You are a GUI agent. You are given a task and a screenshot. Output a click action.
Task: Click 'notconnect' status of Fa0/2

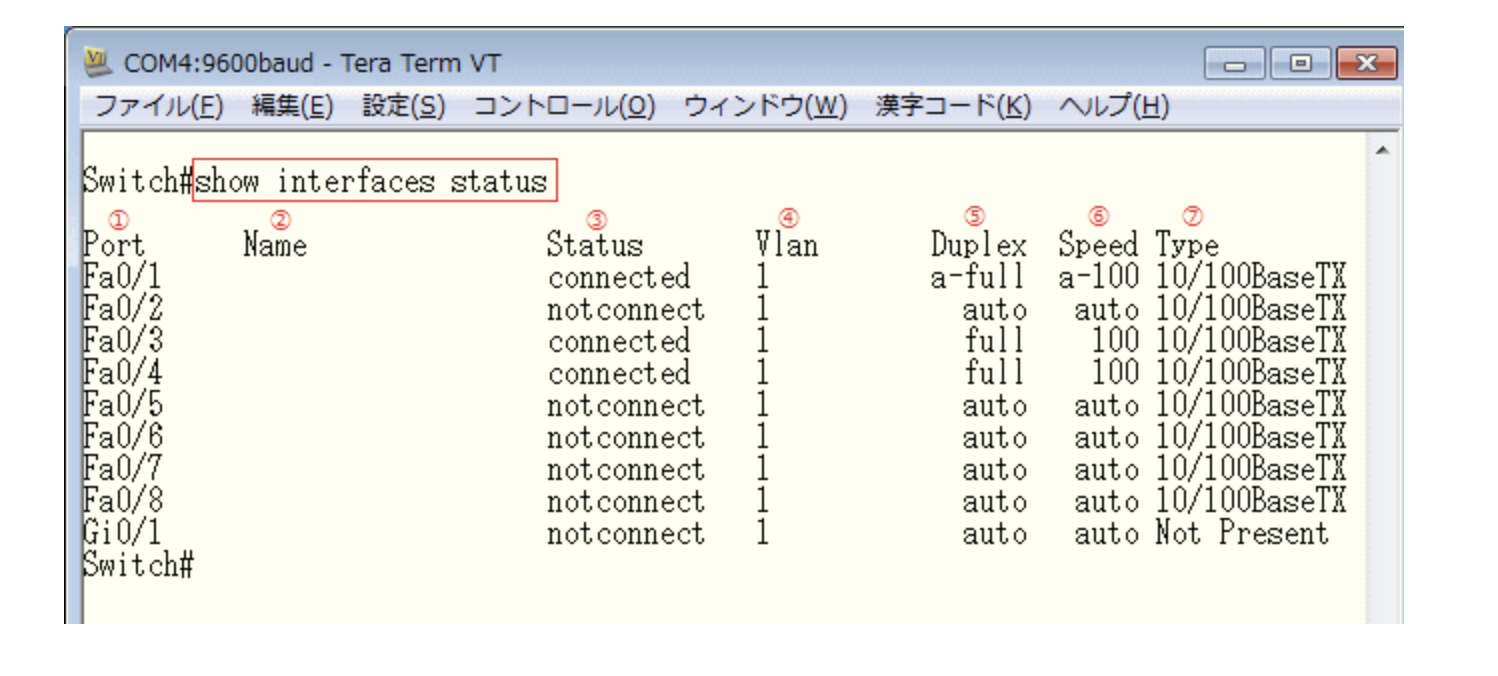pos(626,309)
